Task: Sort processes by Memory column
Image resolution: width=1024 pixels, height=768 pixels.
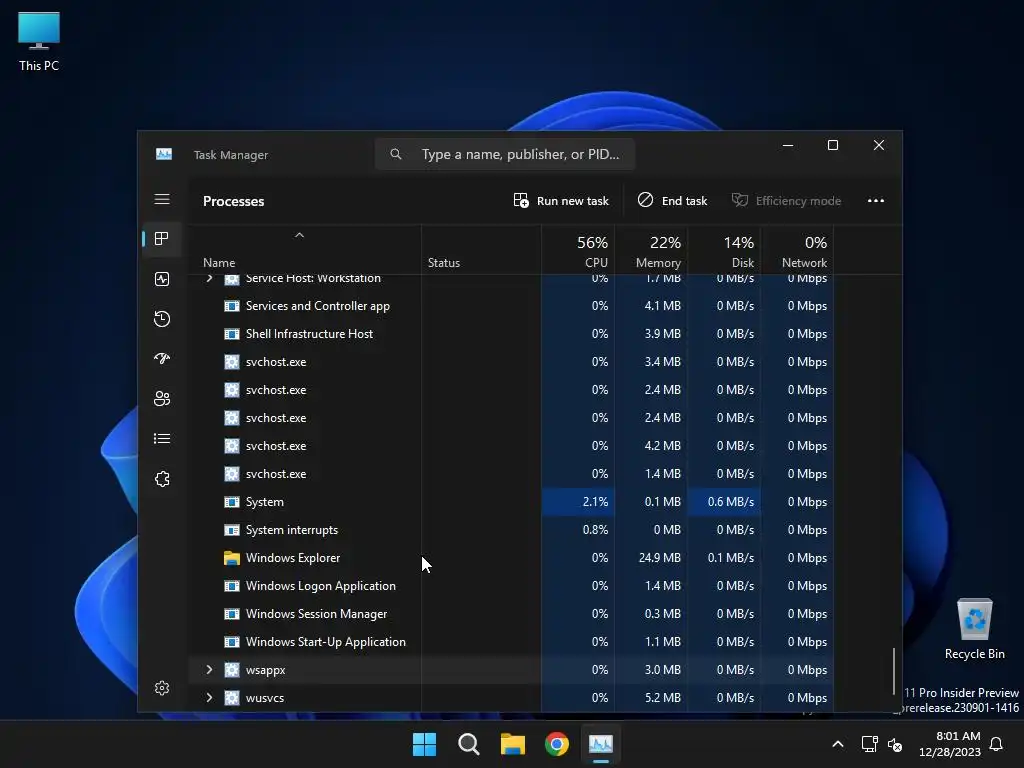Action: (x=651, y=251)
